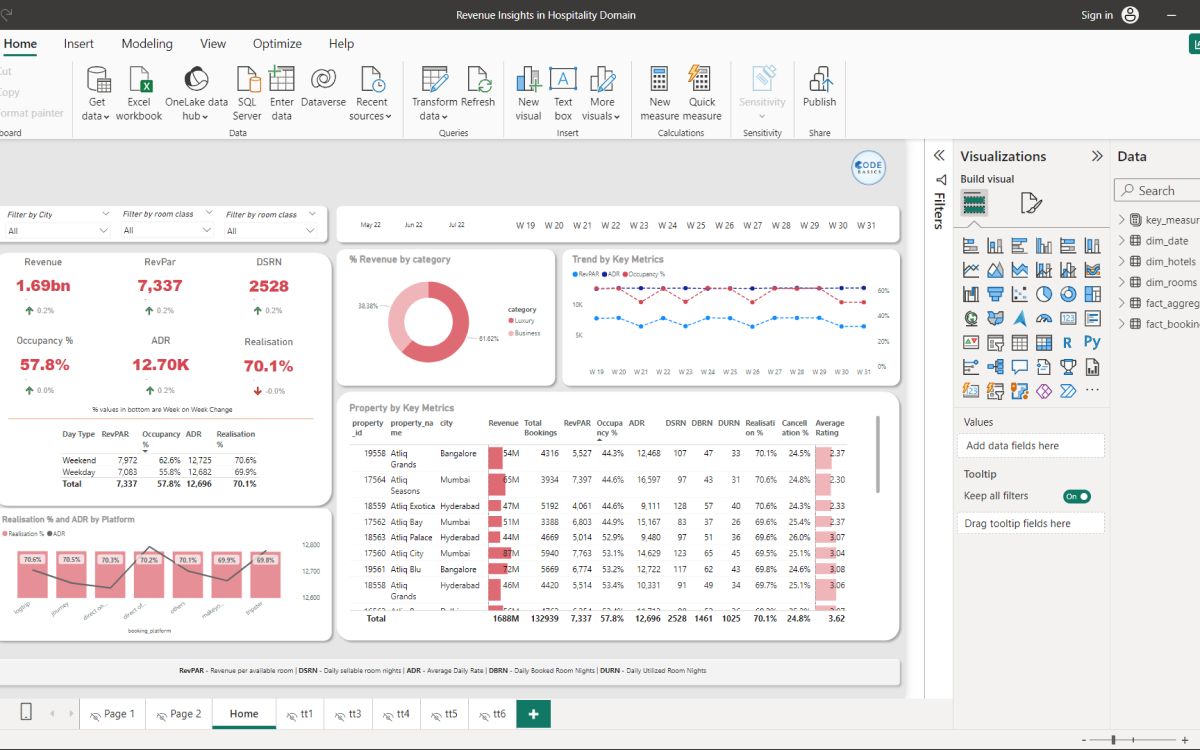Viewport: 1200px width, 750px height.
Task: Open the More visuals dropdown
Action: (x=602, y=94)
